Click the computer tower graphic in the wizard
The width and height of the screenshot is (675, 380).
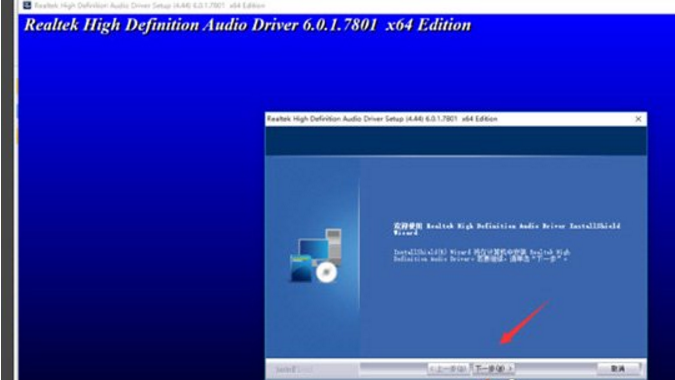pos(334,244)
